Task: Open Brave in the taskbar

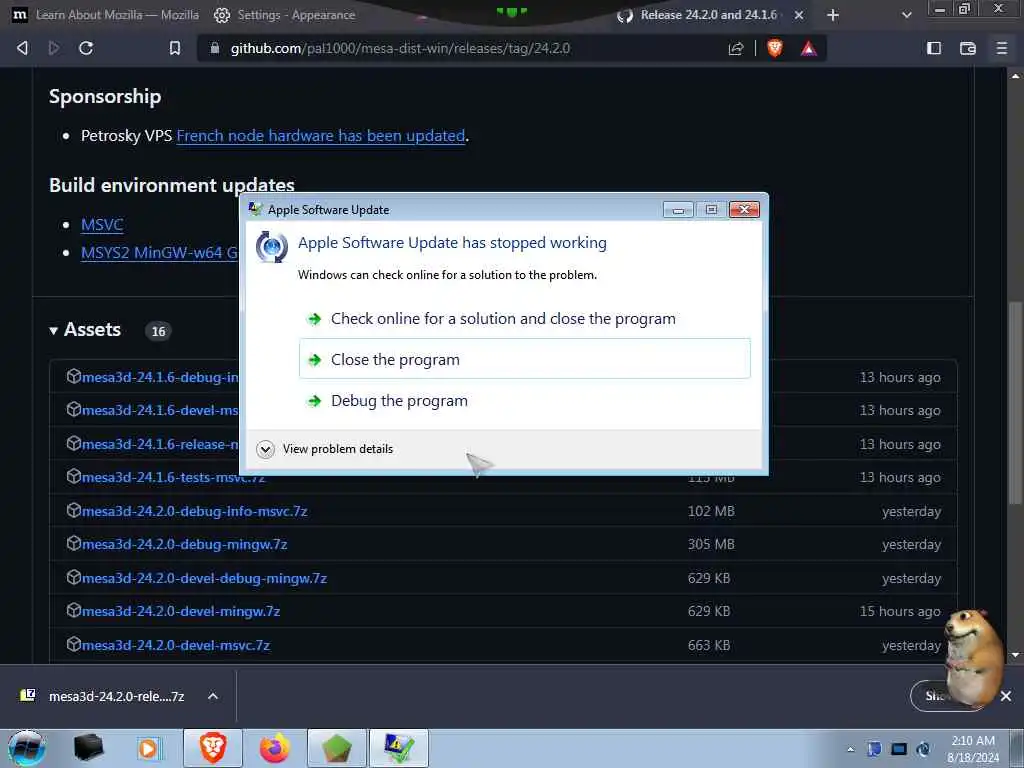Action: click(x=213, y=748)
